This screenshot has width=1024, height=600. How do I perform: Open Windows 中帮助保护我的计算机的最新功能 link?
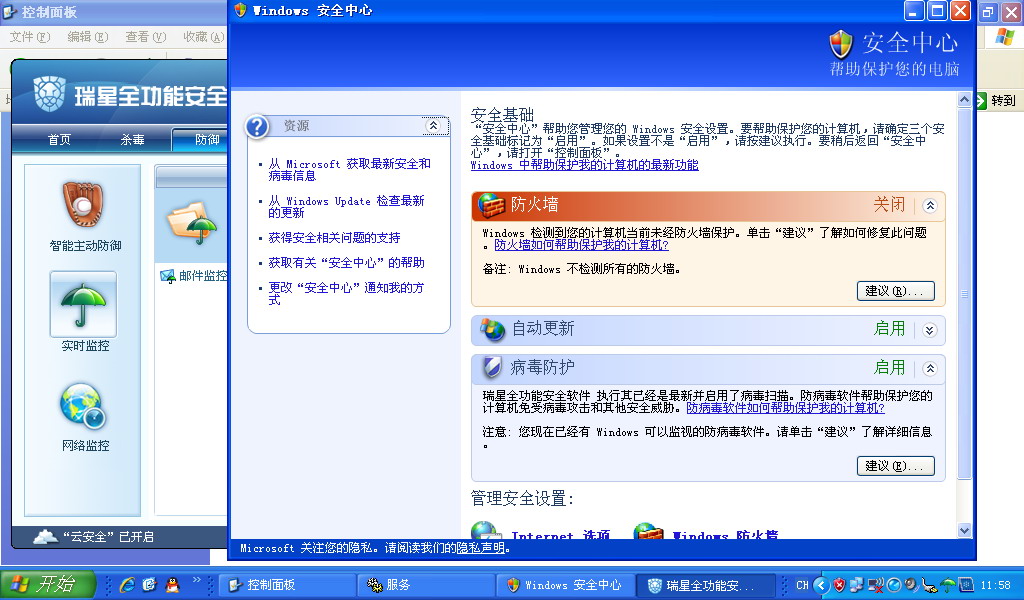pos(584,165)
